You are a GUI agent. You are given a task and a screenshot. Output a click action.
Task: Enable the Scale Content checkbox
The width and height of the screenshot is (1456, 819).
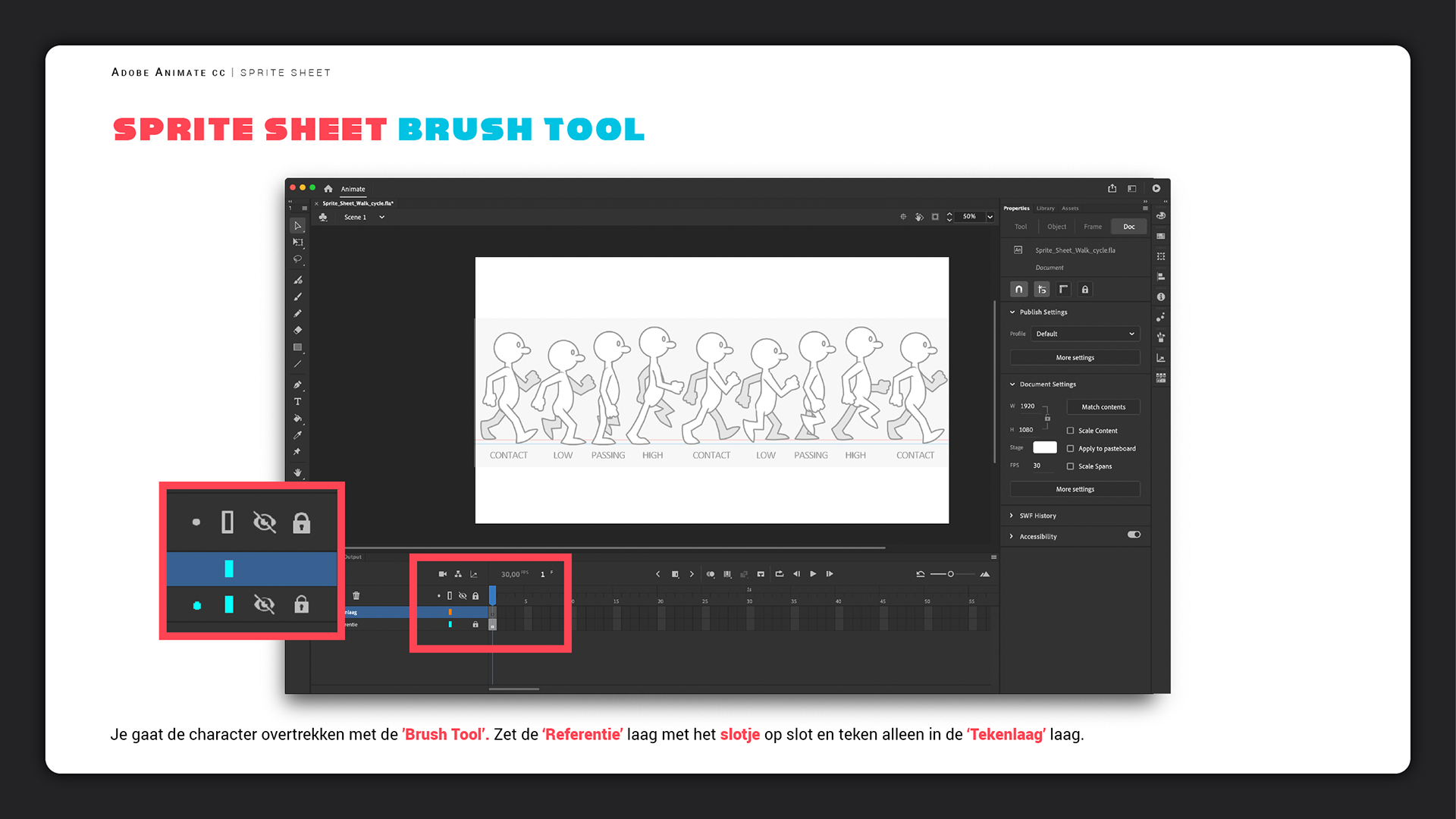[x=1070, y=431]
